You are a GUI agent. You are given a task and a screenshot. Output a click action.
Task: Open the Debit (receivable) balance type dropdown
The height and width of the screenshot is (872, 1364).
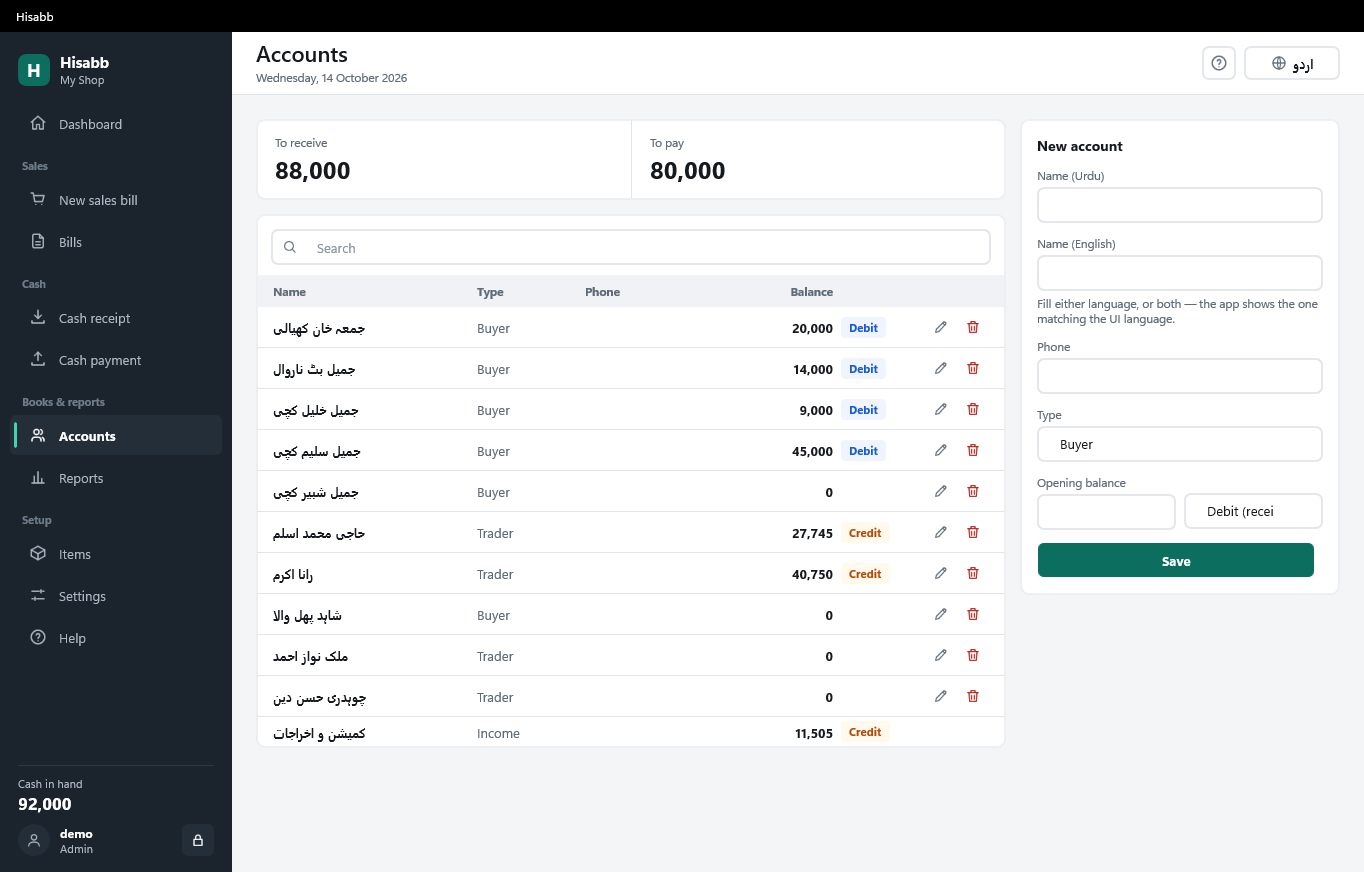point(1253,512)
